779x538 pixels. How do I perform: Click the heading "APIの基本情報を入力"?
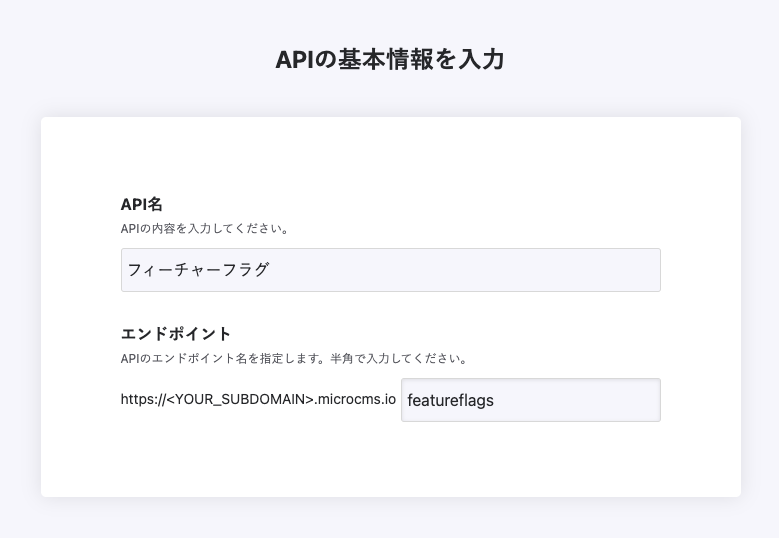coord(389,60)
